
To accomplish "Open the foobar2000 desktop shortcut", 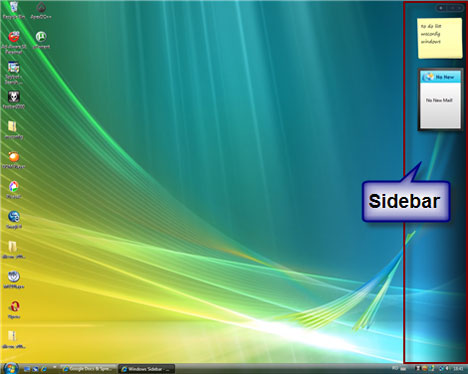I will [14, 100].
